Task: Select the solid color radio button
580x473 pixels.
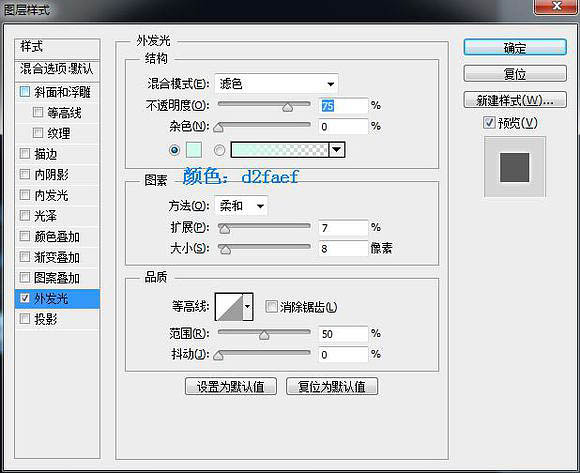Action: 175,150
